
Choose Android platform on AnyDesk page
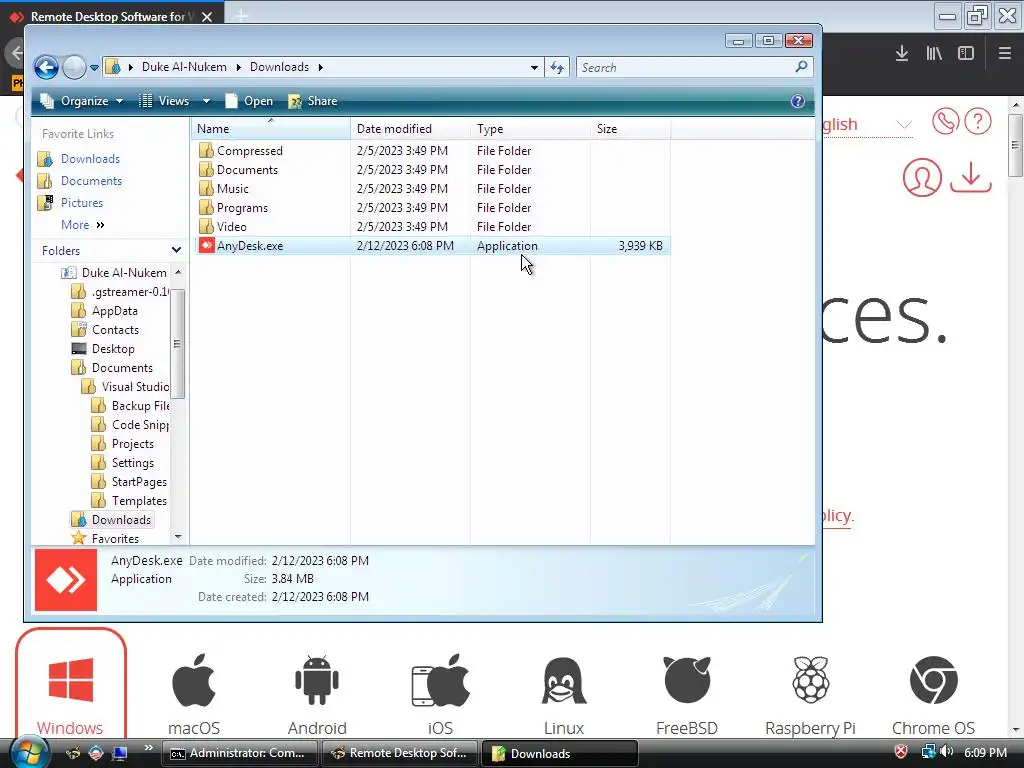[317, 695]
